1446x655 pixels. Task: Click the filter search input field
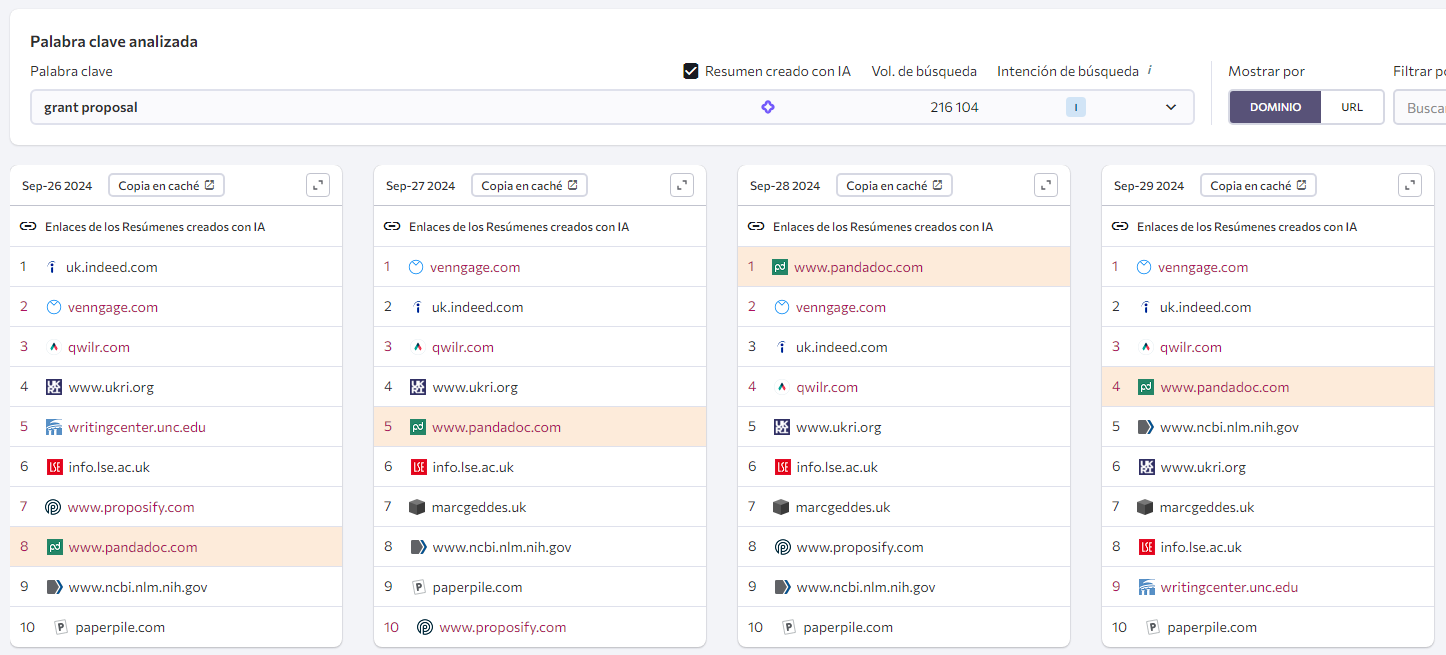tap(1420, 107)
